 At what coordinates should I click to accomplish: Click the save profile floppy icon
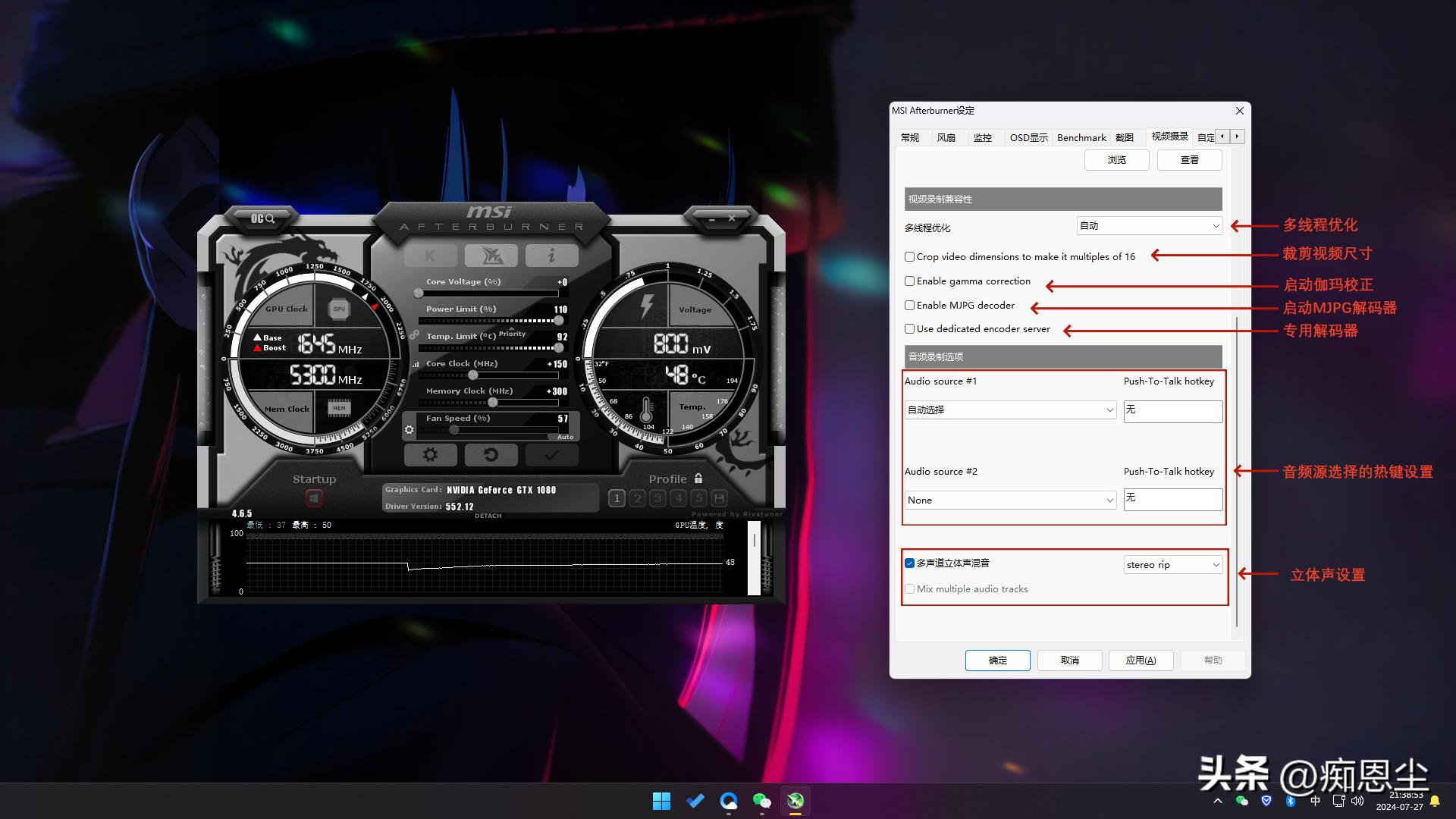click(x=719, y=498)
